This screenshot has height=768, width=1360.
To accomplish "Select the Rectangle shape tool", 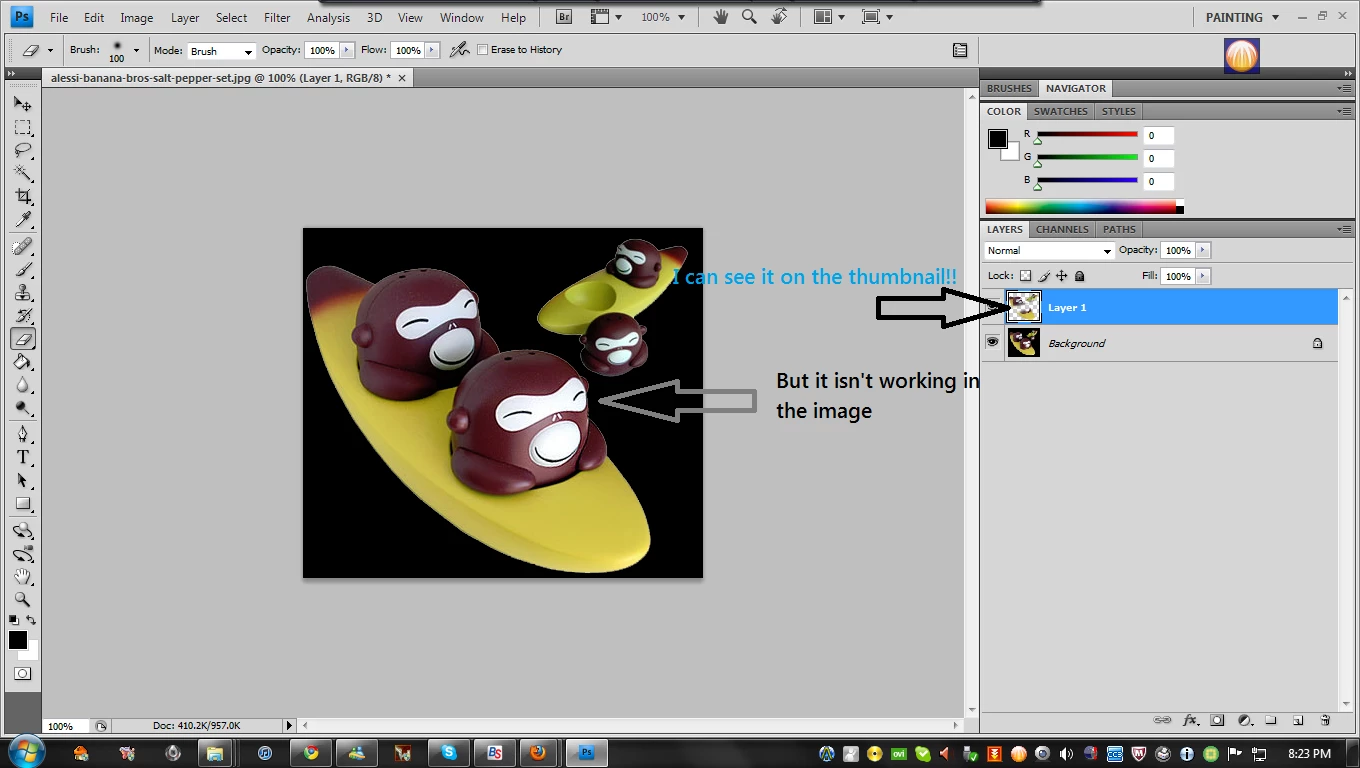I will [22, 503].
